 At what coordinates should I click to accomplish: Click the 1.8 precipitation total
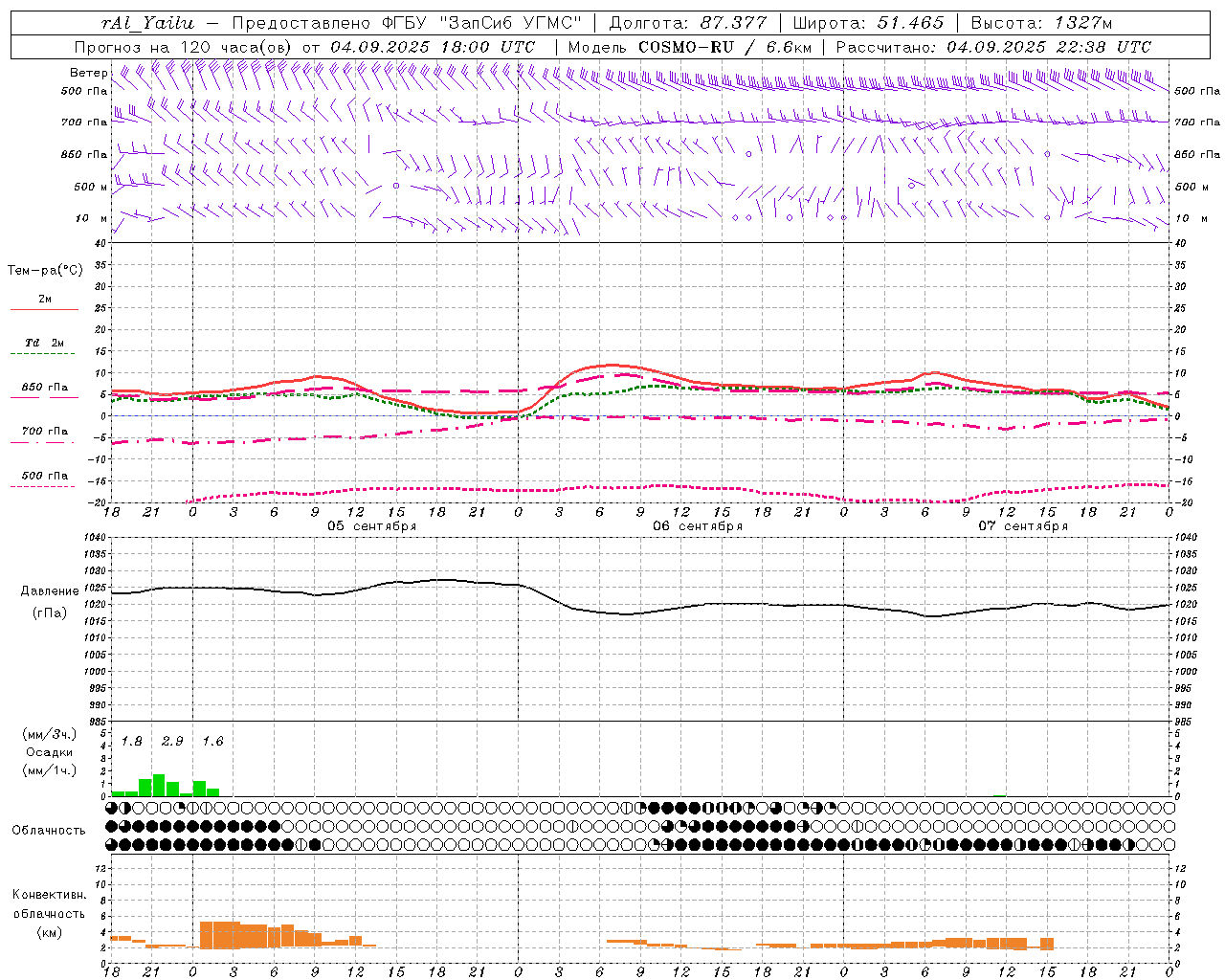pos(132,742)
